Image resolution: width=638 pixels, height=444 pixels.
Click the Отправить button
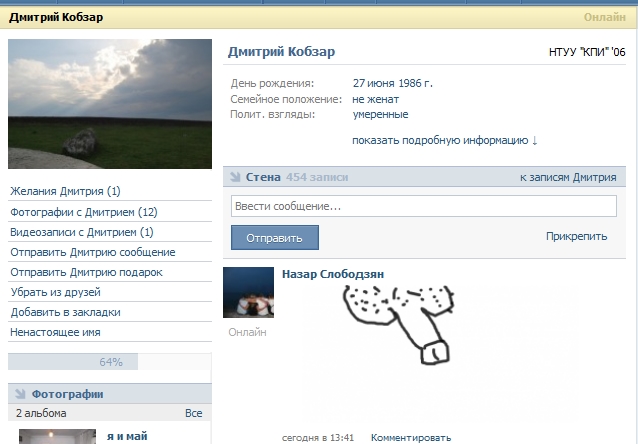point(275,238)
